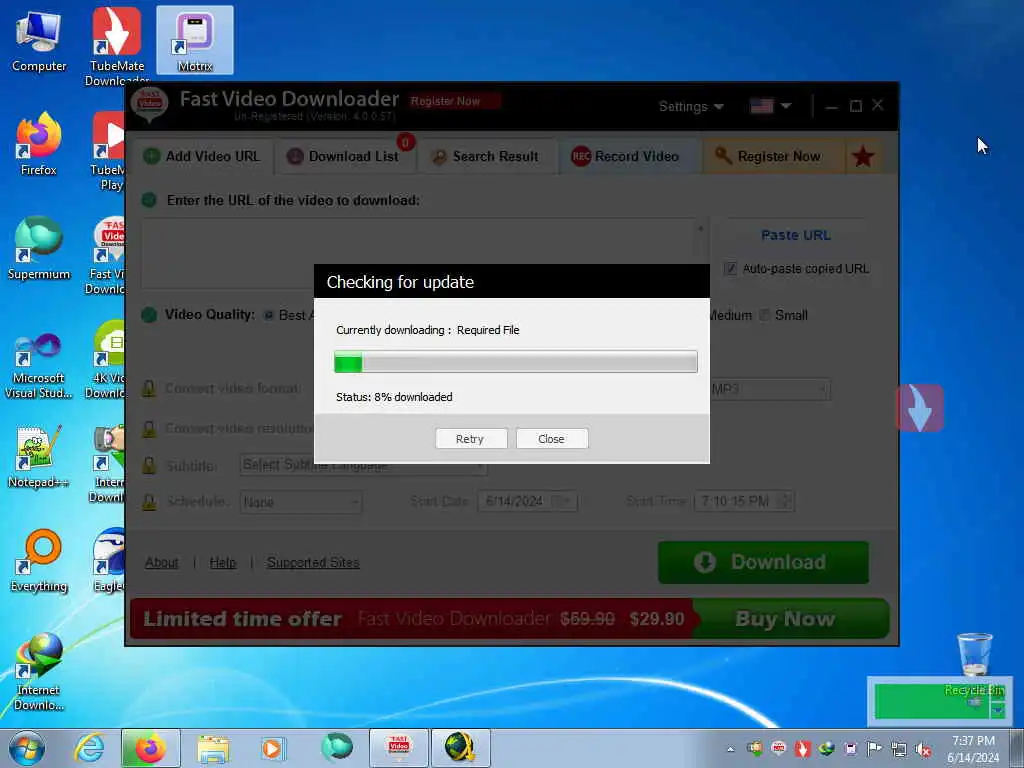Select the Small video quality radio button
This screenshot has width=1024, height=768.
pos(764,315)
